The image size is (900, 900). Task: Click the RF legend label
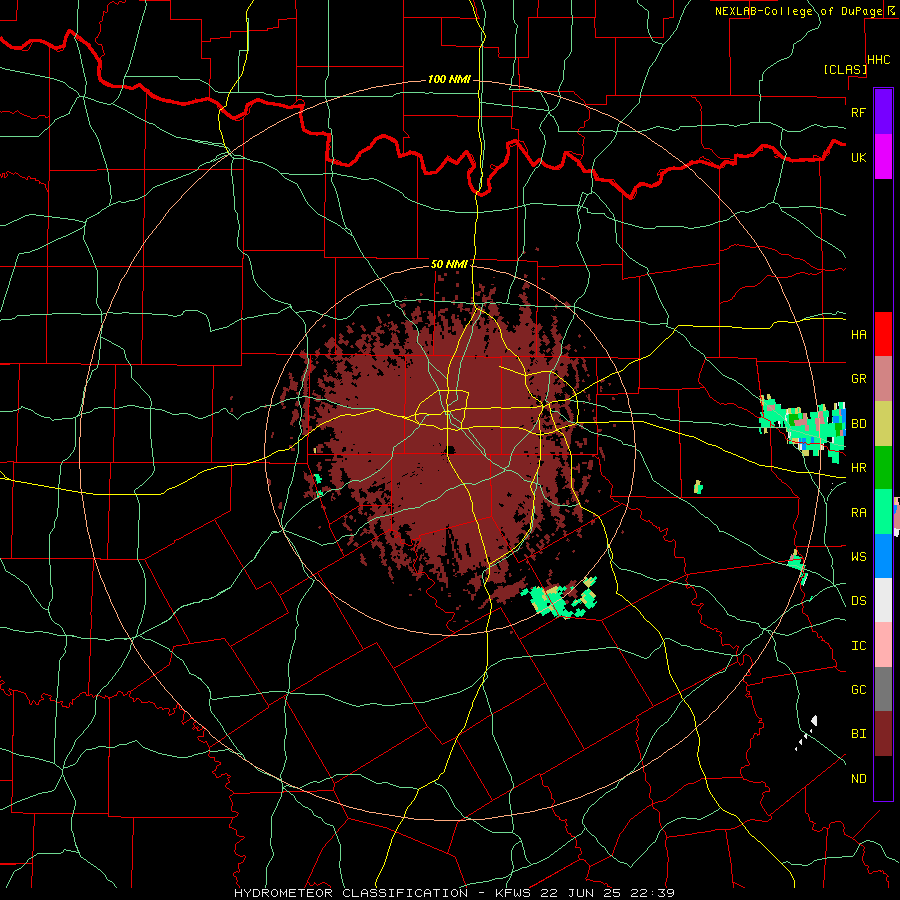click(858, 112)
